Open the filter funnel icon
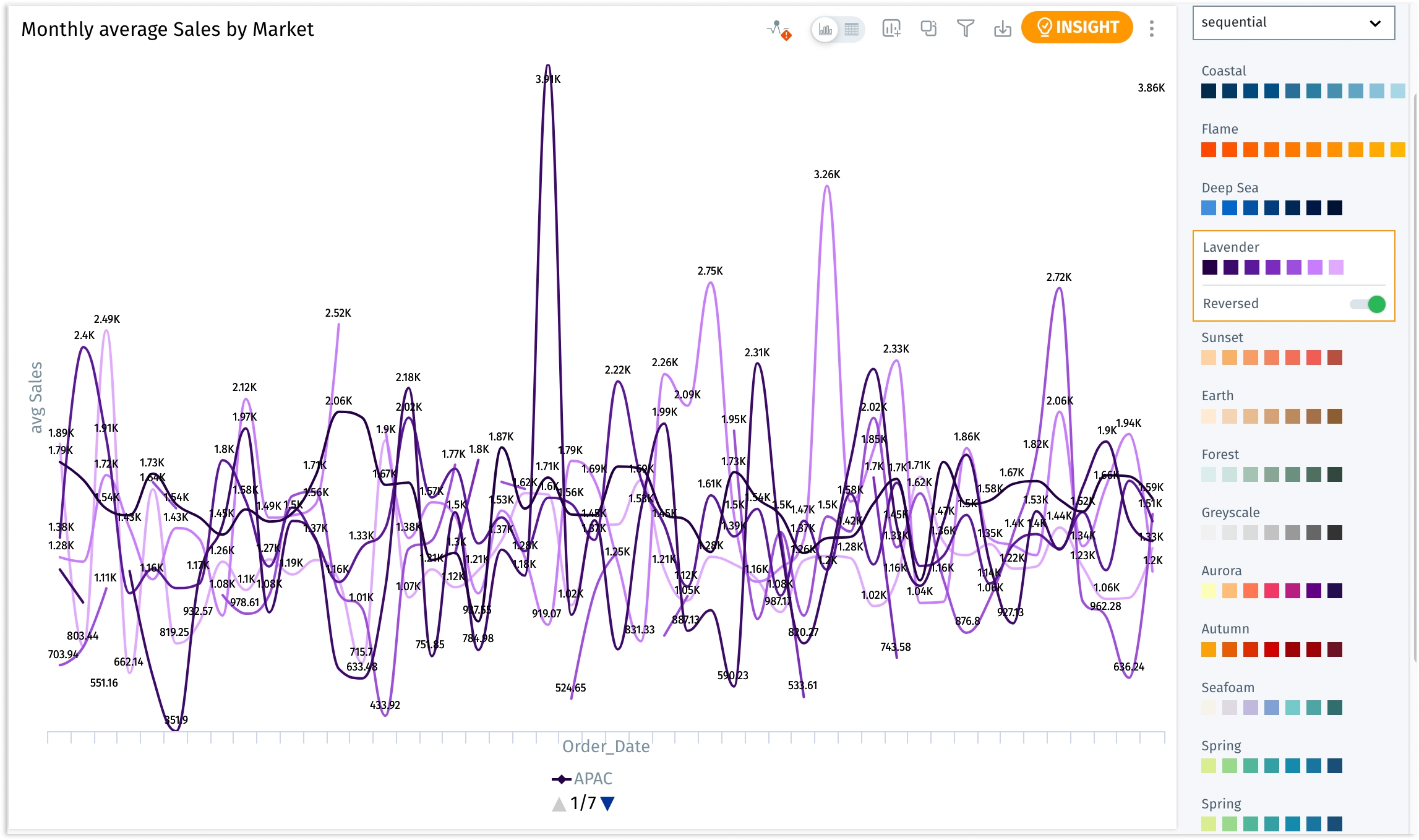 (x=965, y=28)
